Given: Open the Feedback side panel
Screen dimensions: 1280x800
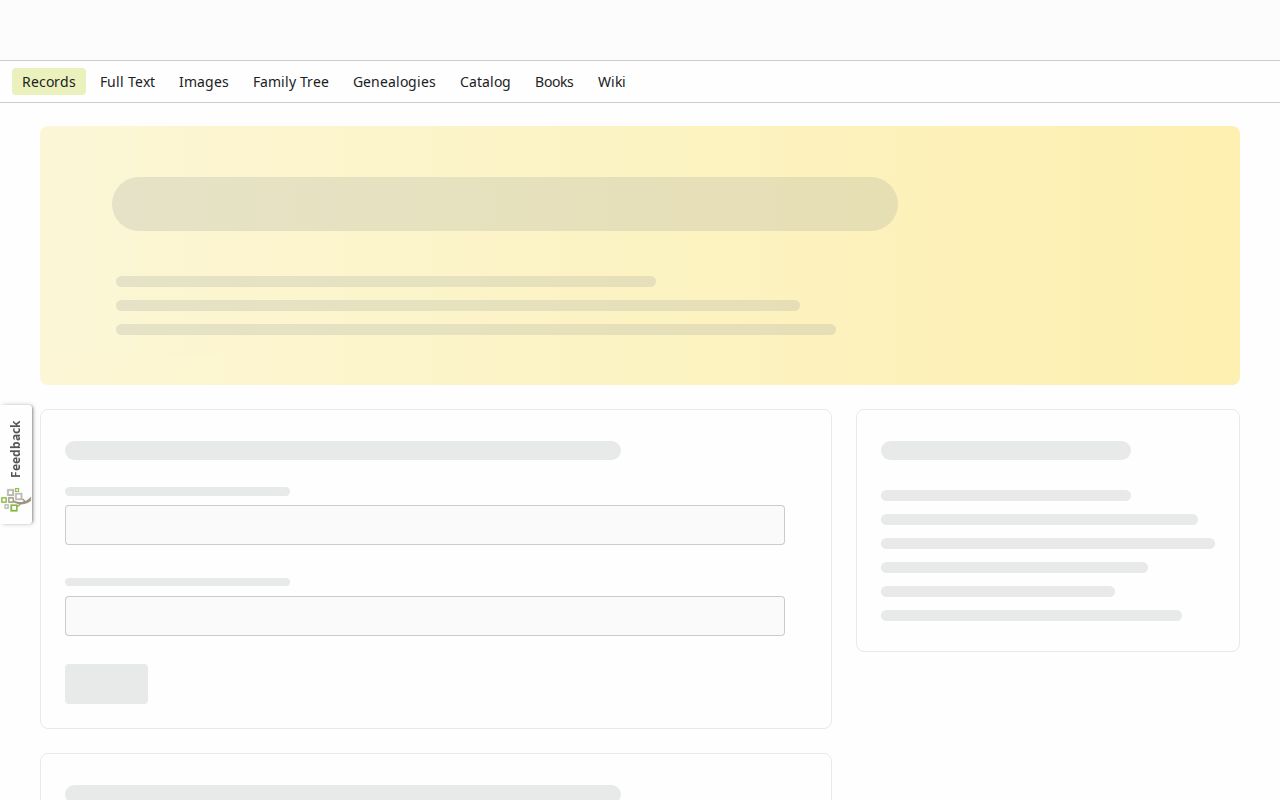Looking at the screenshot, I should [x=16, y=465].
